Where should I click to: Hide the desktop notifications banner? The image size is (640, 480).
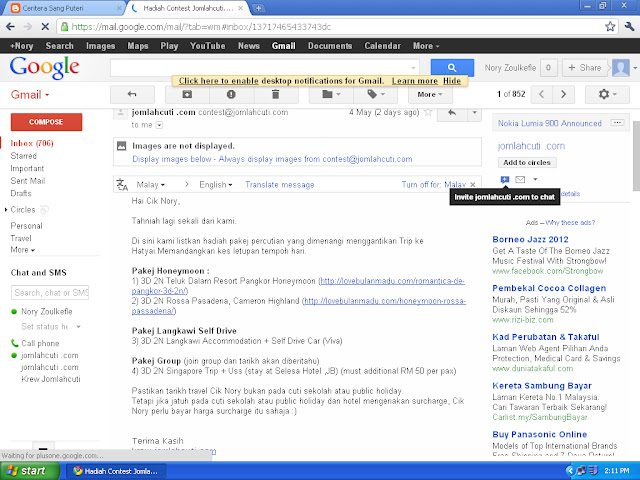pos(452,81)
